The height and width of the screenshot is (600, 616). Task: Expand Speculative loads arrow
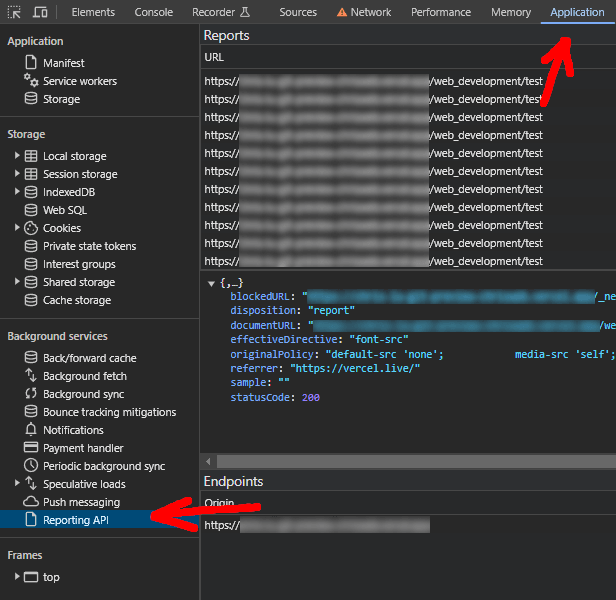17,483
